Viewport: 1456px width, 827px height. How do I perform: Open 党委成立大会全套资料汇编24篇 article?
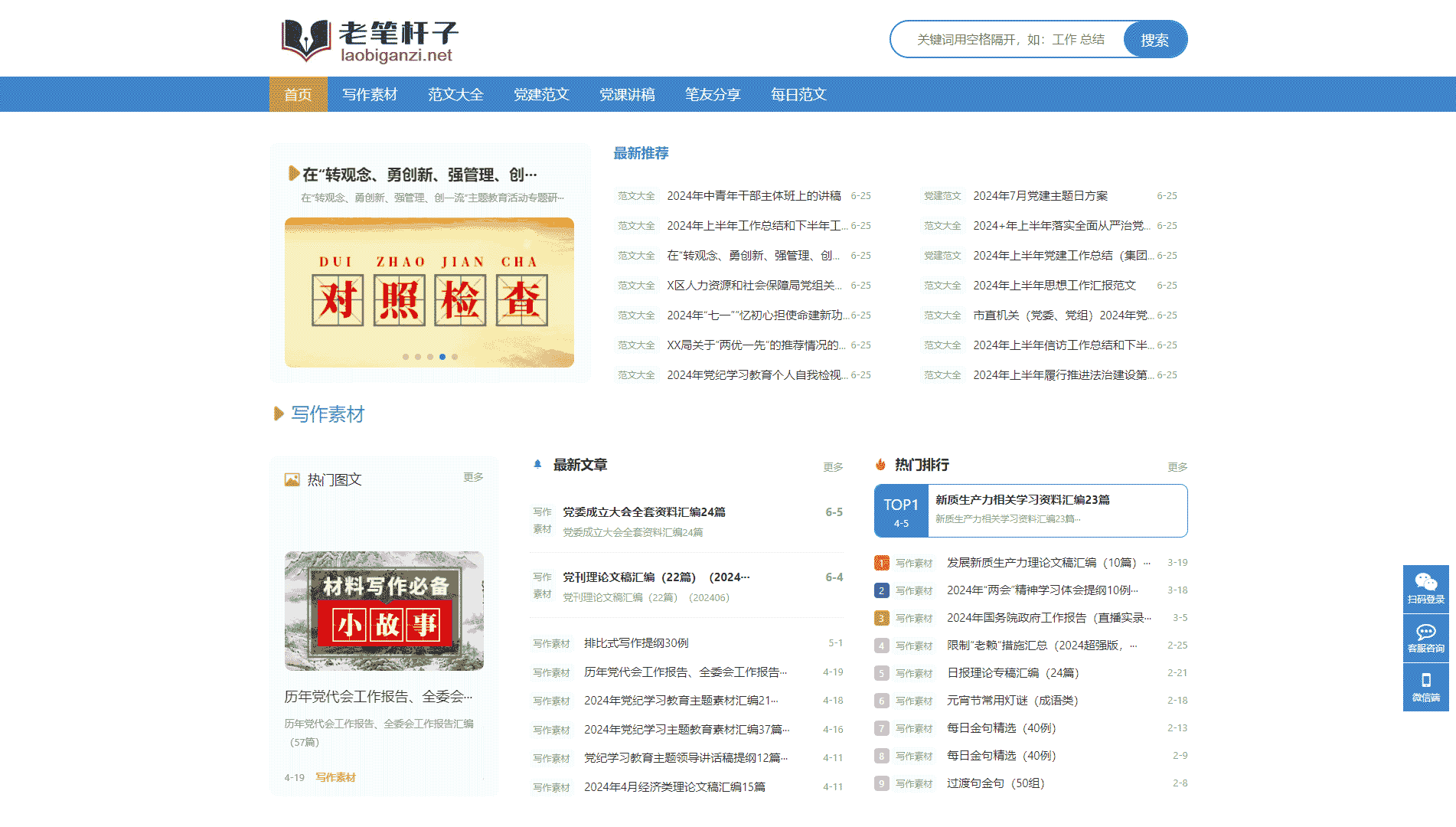645,512
